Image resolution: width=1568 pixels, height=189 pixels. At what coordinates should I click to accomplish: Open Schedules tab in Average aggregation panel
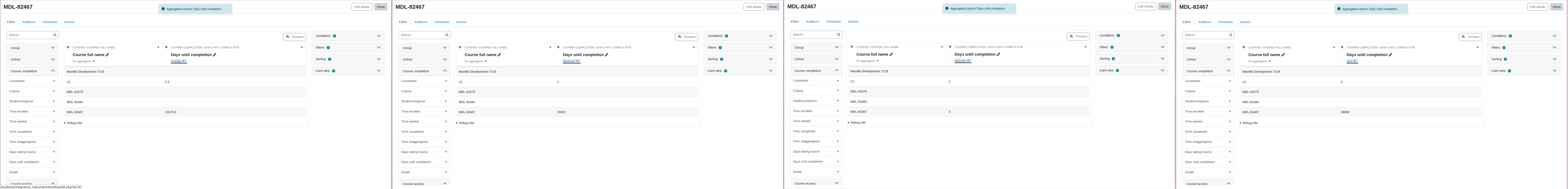[x=50, y=22]
